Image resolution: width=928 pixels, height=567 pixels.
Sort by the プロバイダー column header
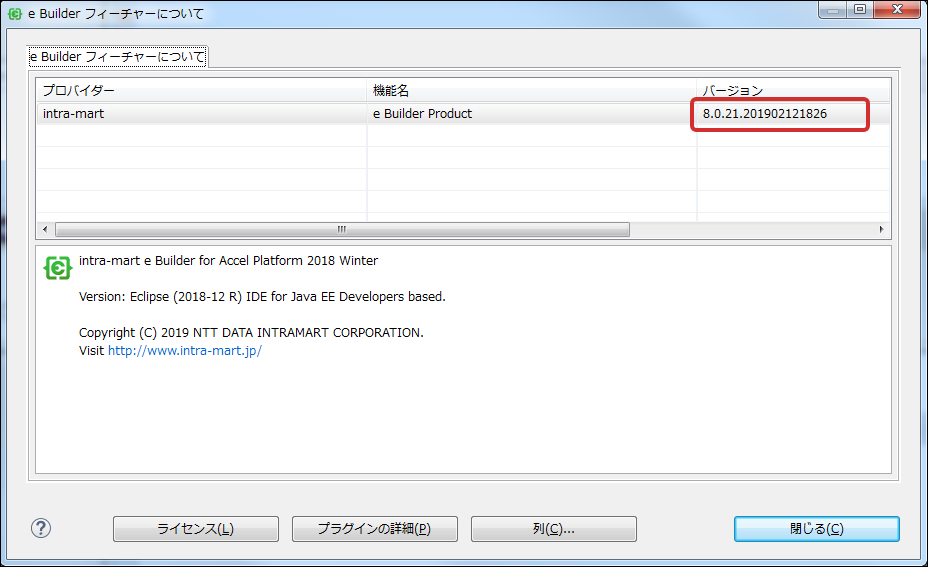pyautogui.click(x=201, y=91)
